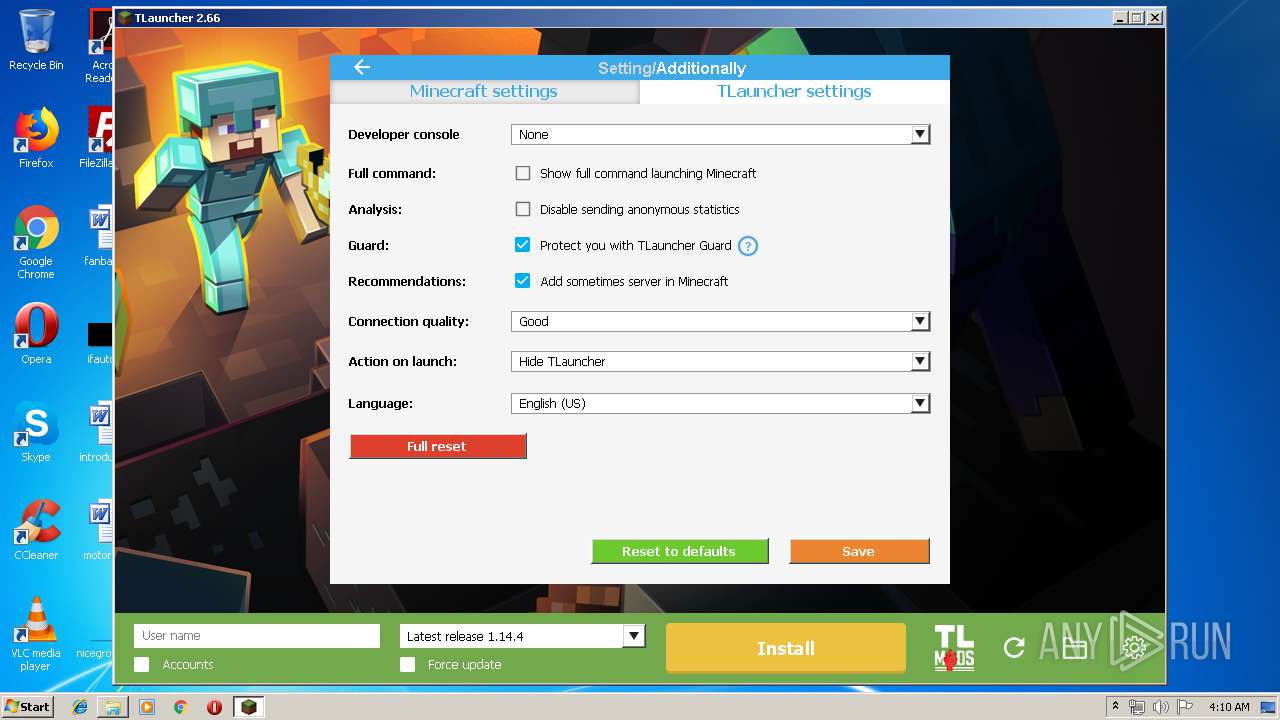Select TLauncher settings tab
Viewport: 1280px width, 720px height.
coord(794,91)
